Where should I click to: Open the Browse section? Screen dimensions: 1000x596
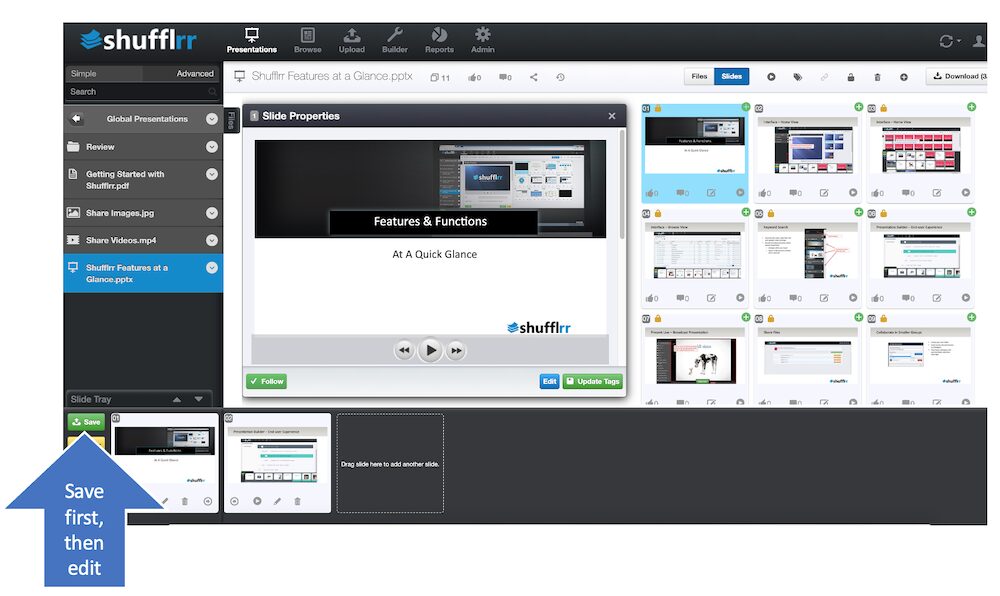pos(307,40)
